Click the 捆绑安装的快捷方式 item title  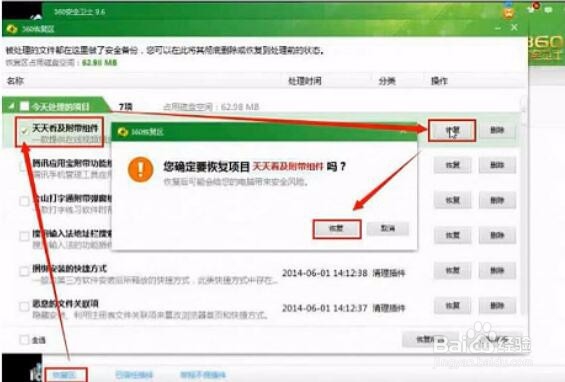[x=70, y=268]
